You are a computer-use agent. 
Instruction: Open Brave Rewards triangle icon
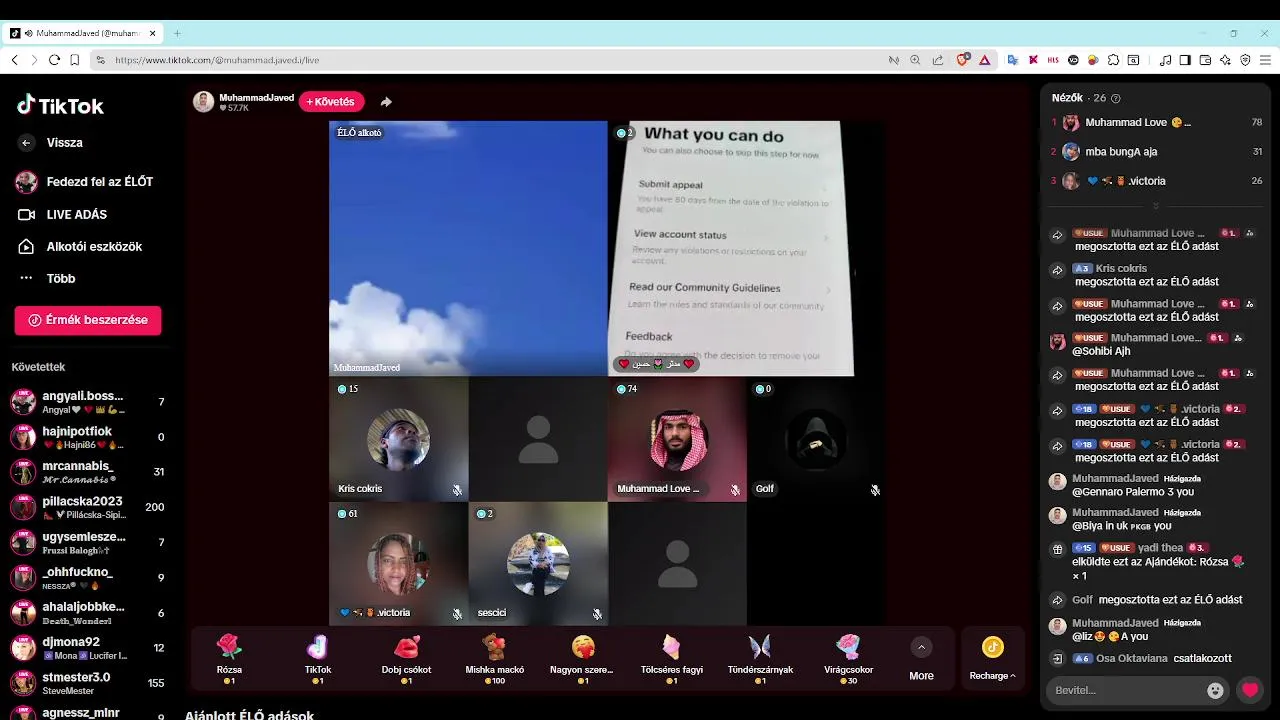[x=984, y=60]
